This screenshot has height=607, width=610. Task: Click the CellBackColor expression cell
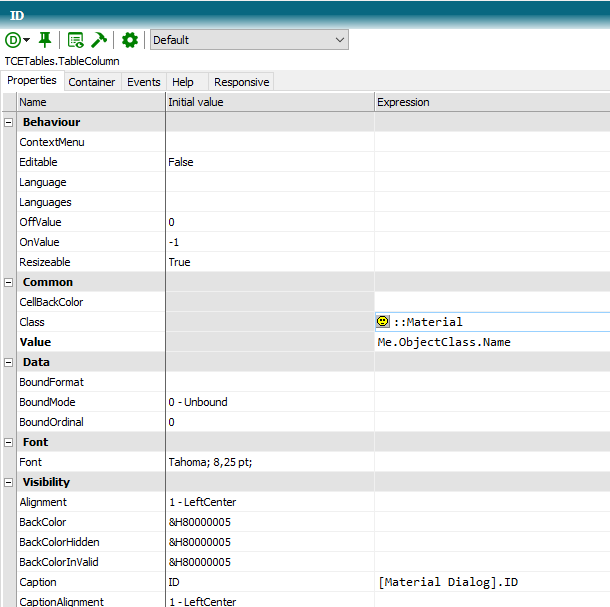(x=492, y=302)
